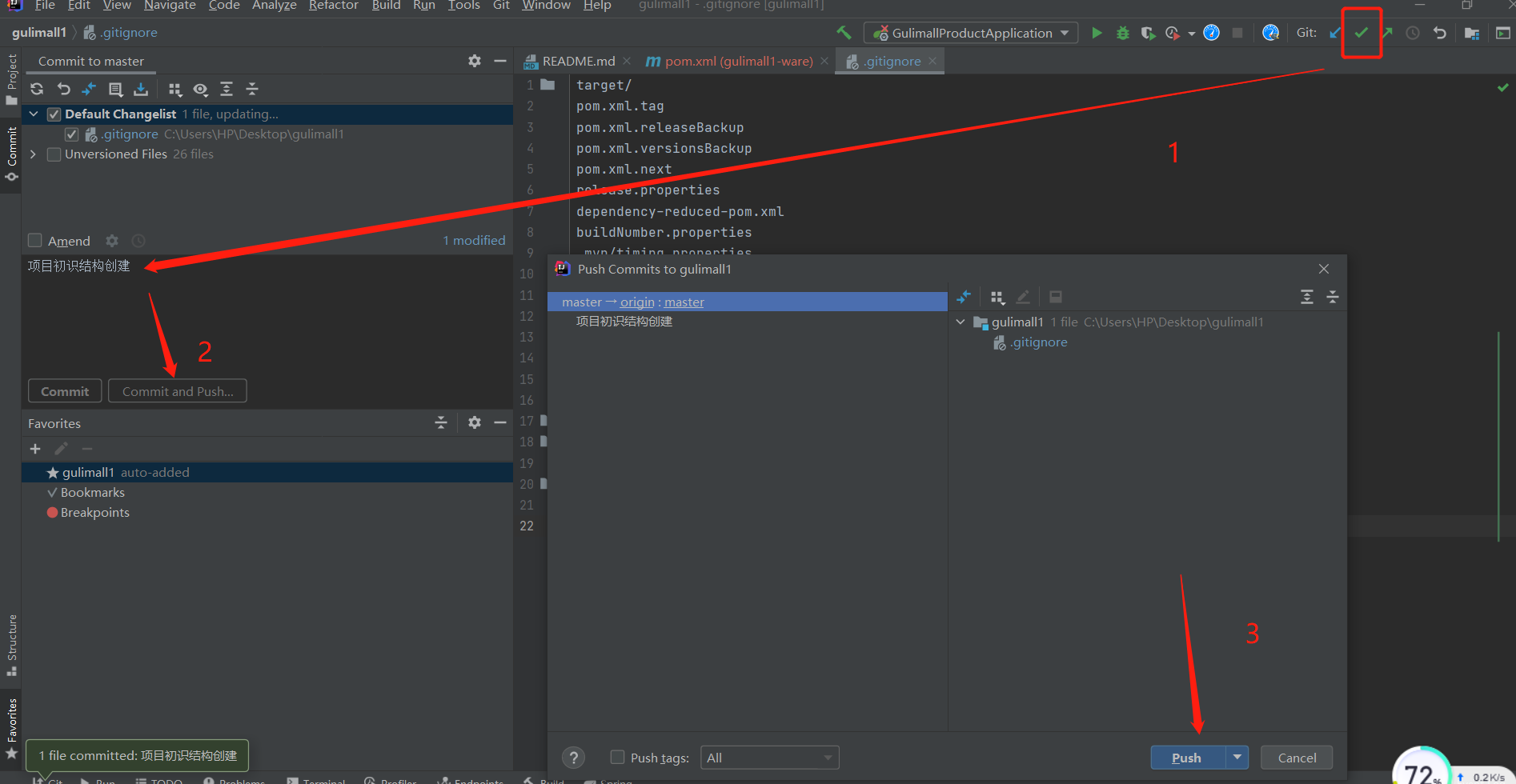Expand the Unversioned Files node
Screen dimensions: 1516x784
point(34,154)
